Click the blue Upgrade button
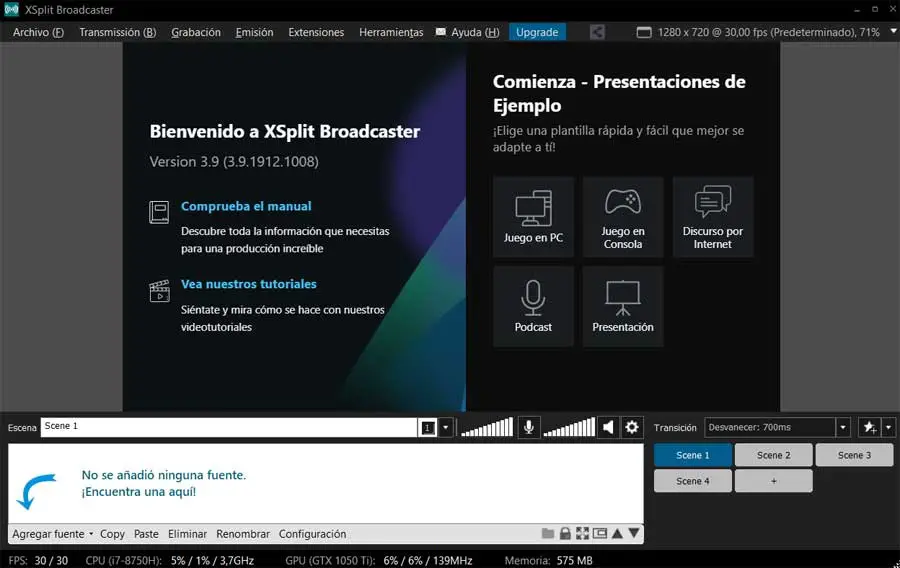Viewport: 900px width, 568px height. pos(537,32)
